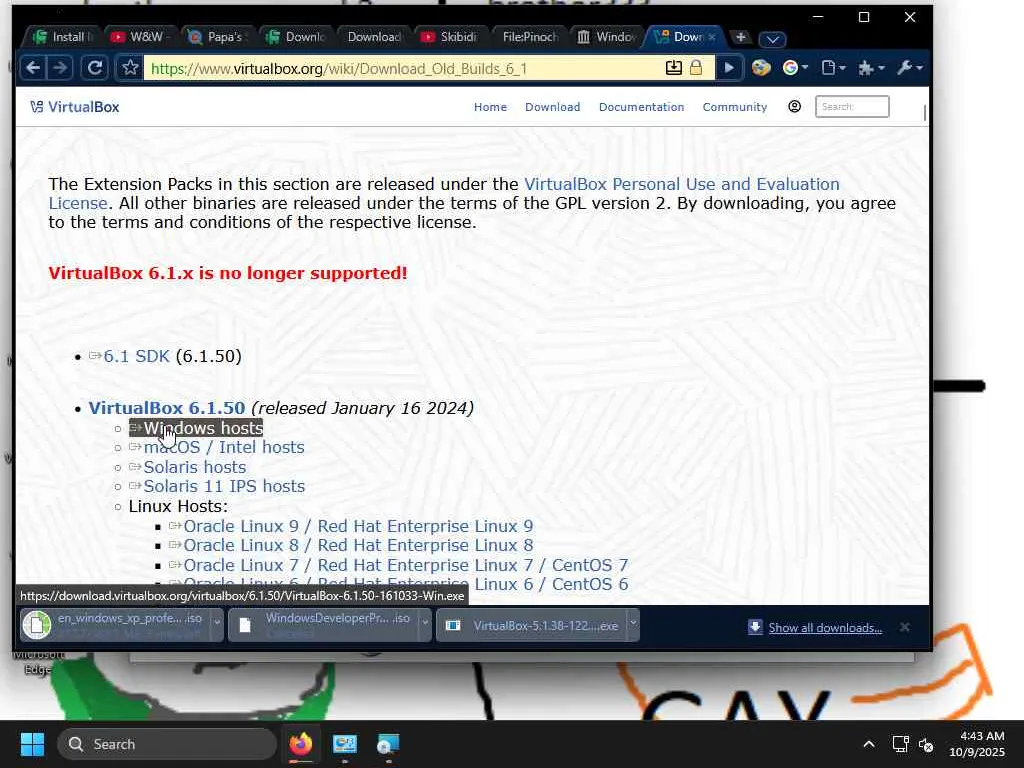Click Show all downloads link
The width and height of the screenshot is (1024, 768).
[825, 628]
